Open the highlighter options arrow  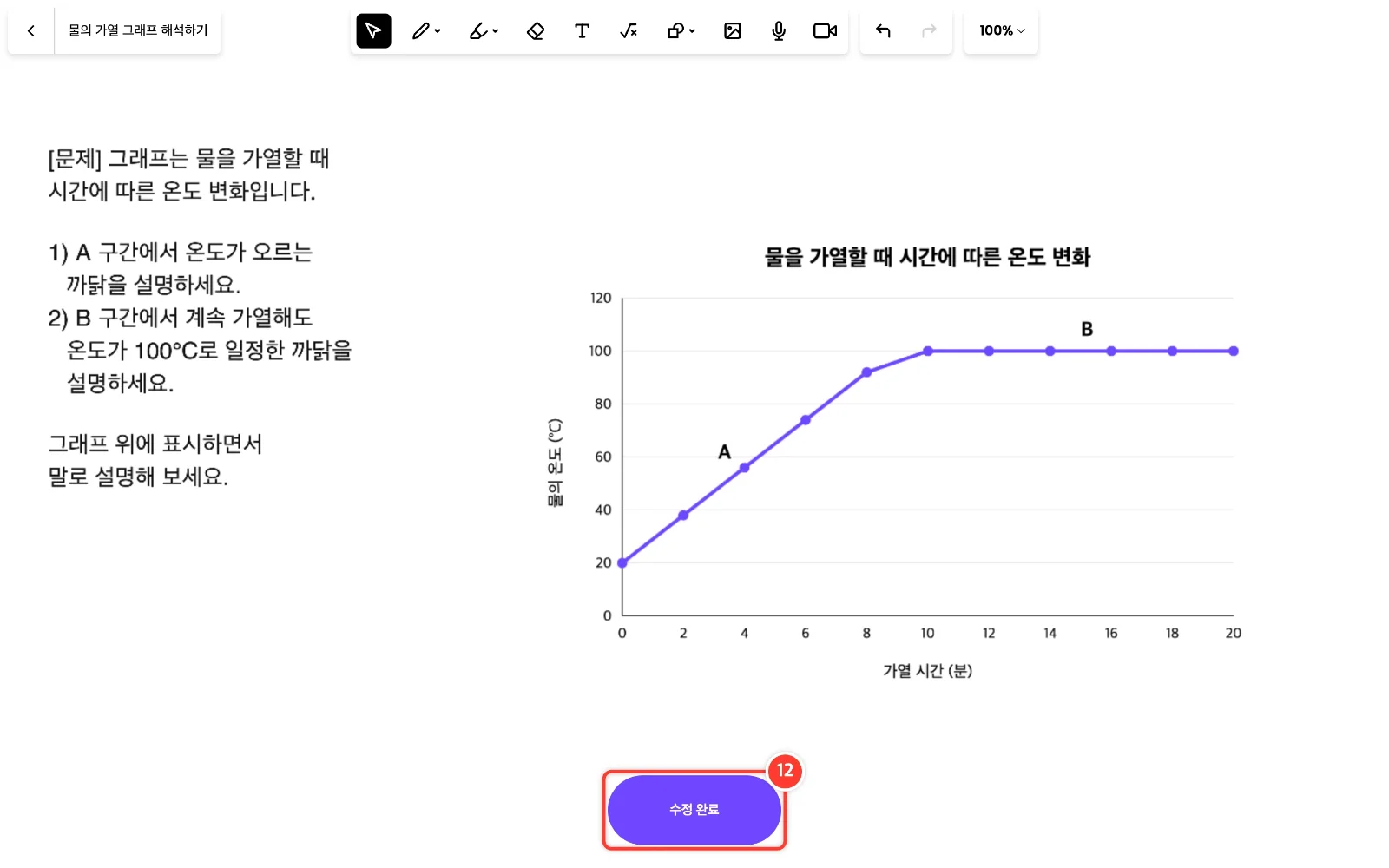pos(496,31)
